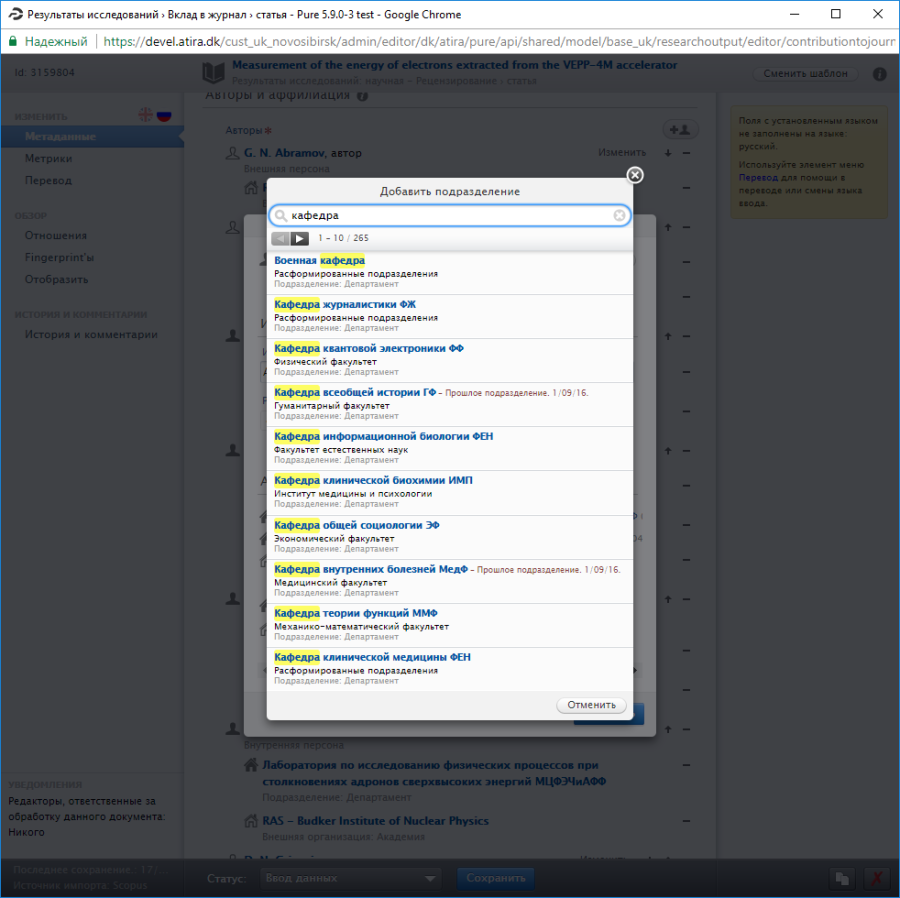Open the Статус dropdown Ввод данных
The width and height of the screenshot is (900, 898).
point(350,878)
